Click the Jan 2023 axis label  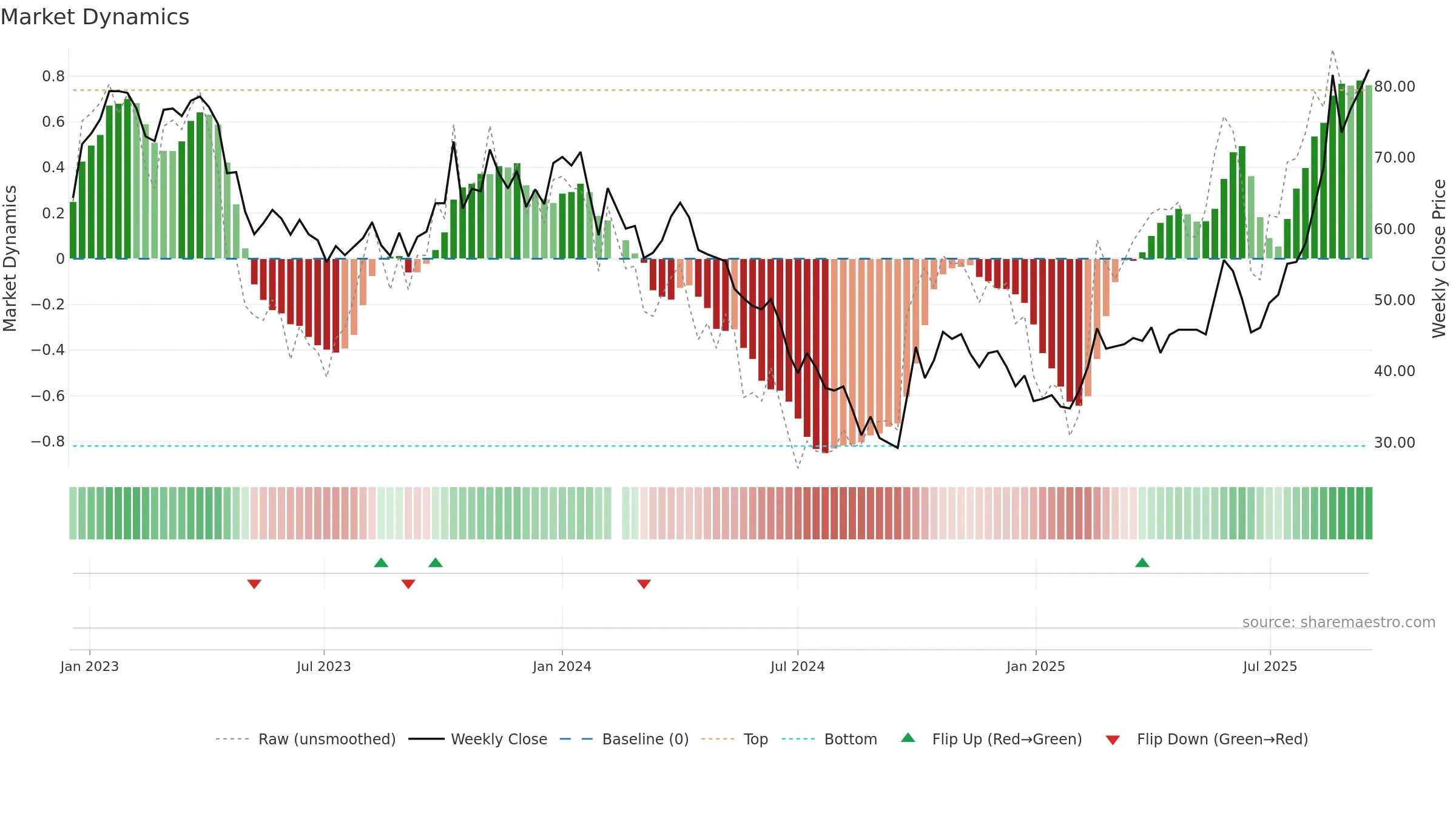pos(90,666)
